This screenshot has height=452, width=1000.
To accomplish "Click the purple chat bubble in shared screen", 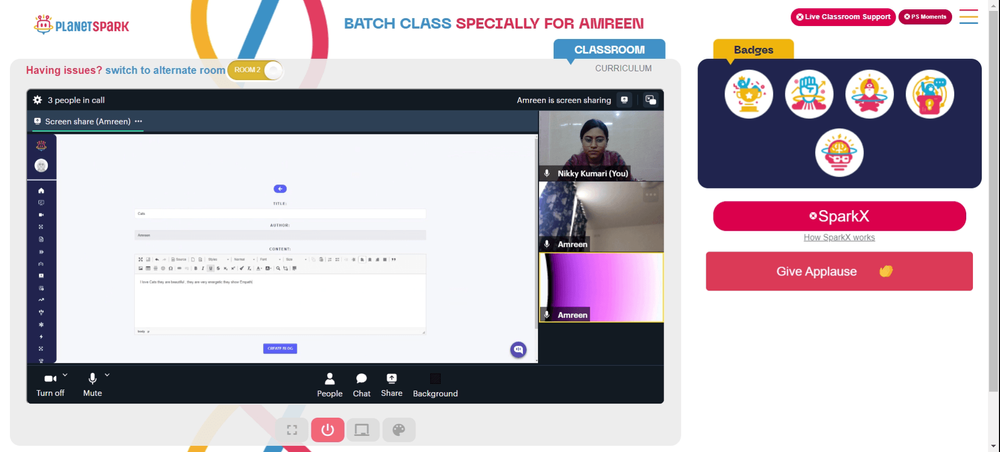I will tap(518, 349).
